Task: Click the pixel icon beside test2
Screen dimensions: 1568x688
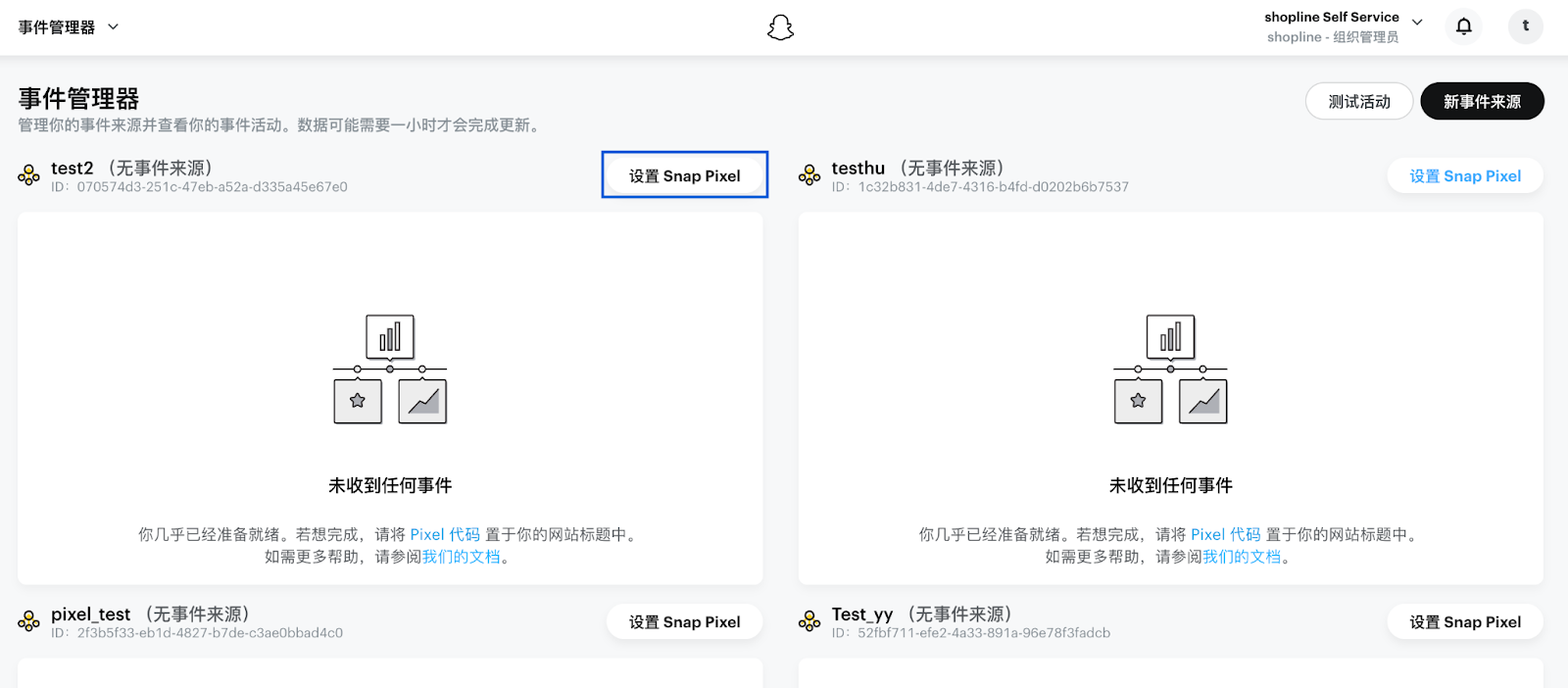Action: tap(28, 175)
